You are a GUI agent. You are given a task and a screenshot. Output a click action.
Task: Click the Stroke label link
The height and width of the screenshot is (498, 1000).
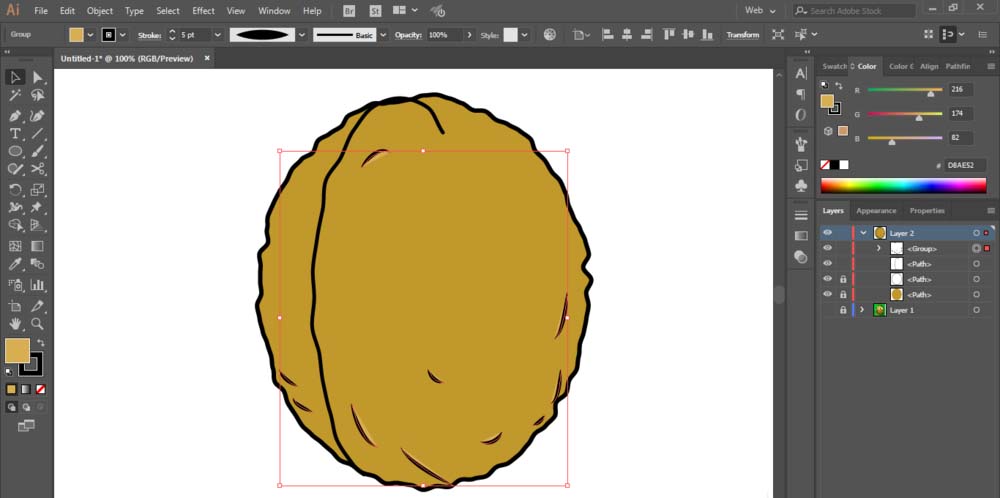point(149,35)
